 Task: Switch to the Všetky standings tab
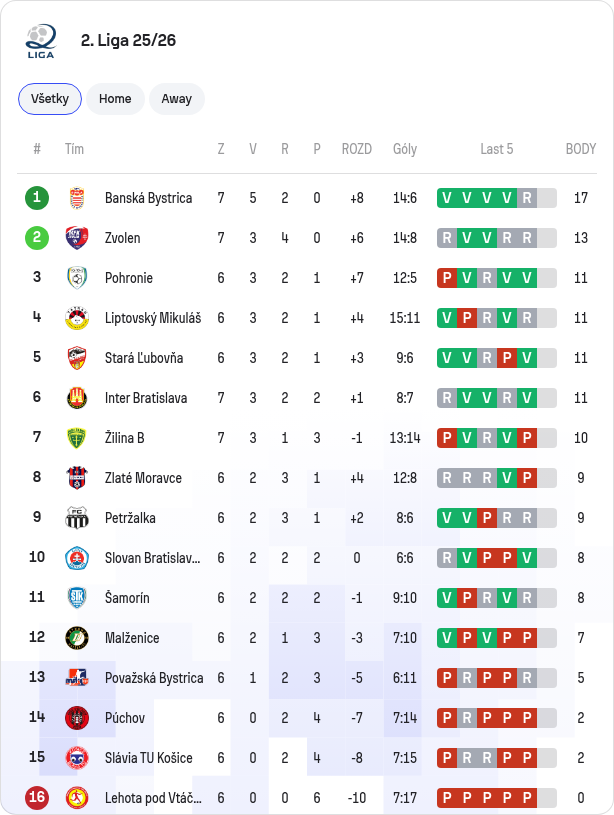click(50, 99)
